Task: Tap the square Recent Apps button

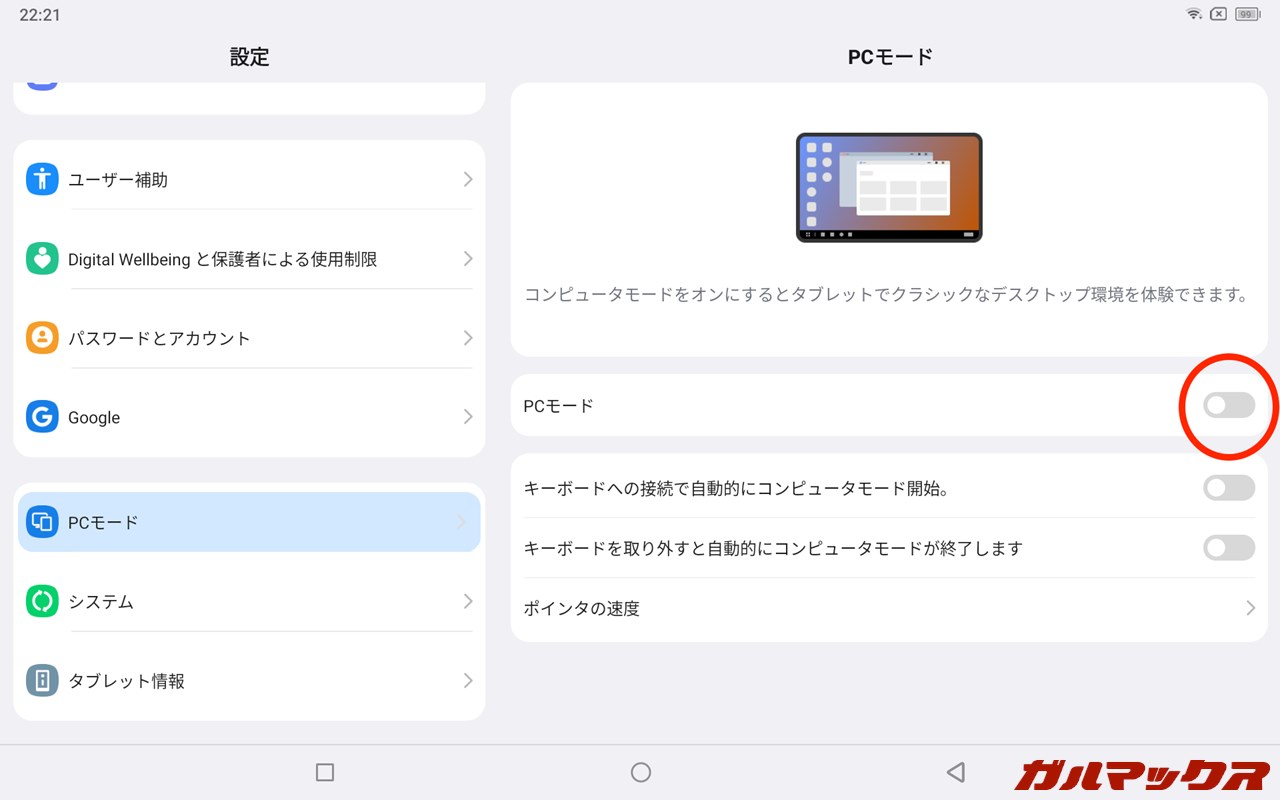Action: [x=324, y=772]
